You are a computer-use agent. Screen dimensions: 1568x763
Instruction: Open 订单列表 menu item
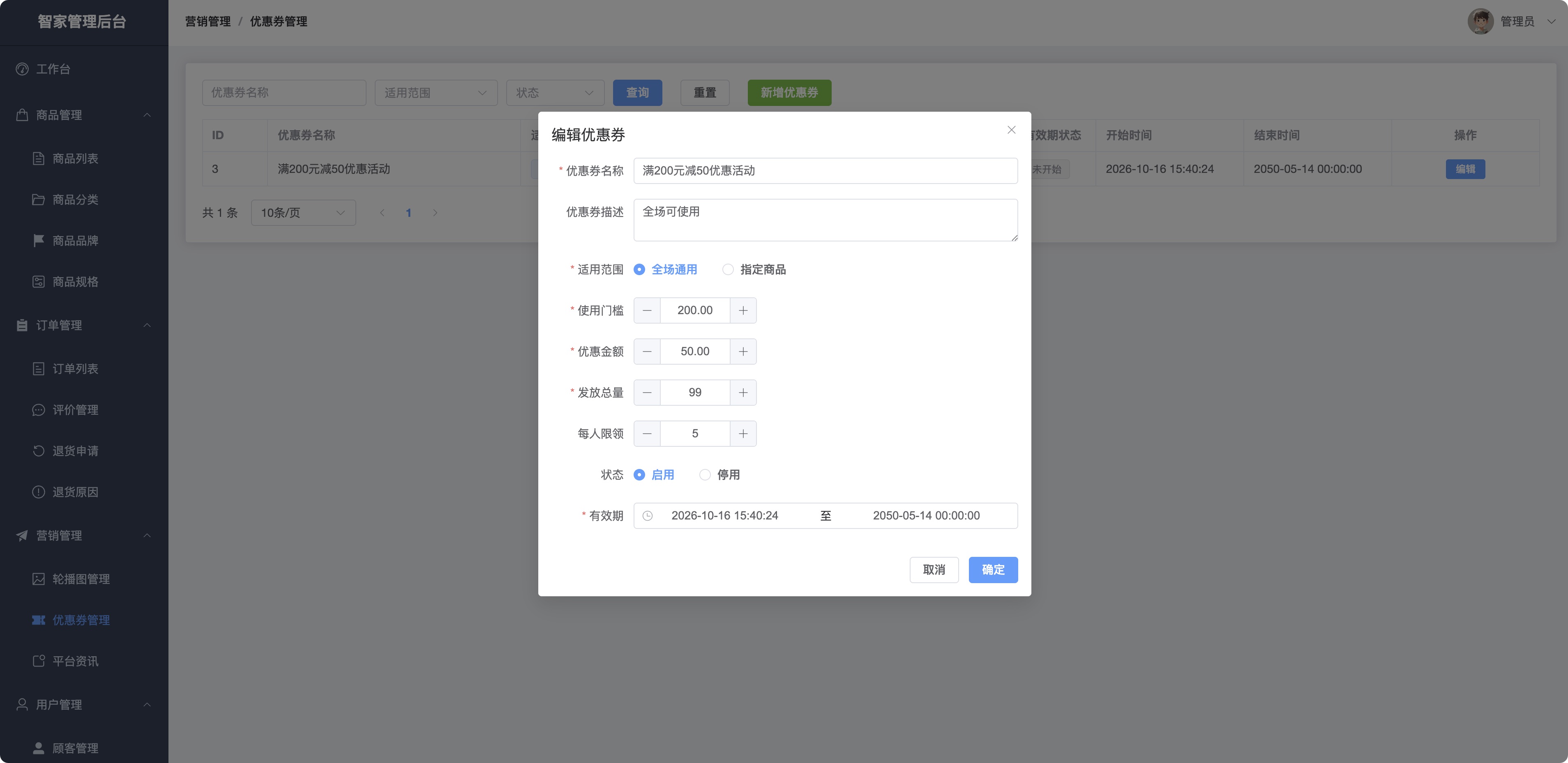tap(84, 369)
